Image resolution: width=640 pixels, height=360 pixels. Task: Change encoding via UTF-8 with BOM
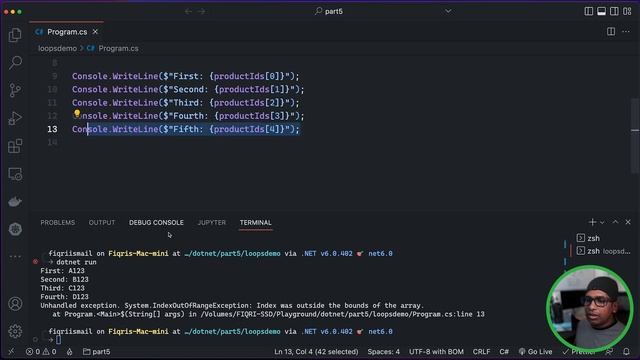436,351
